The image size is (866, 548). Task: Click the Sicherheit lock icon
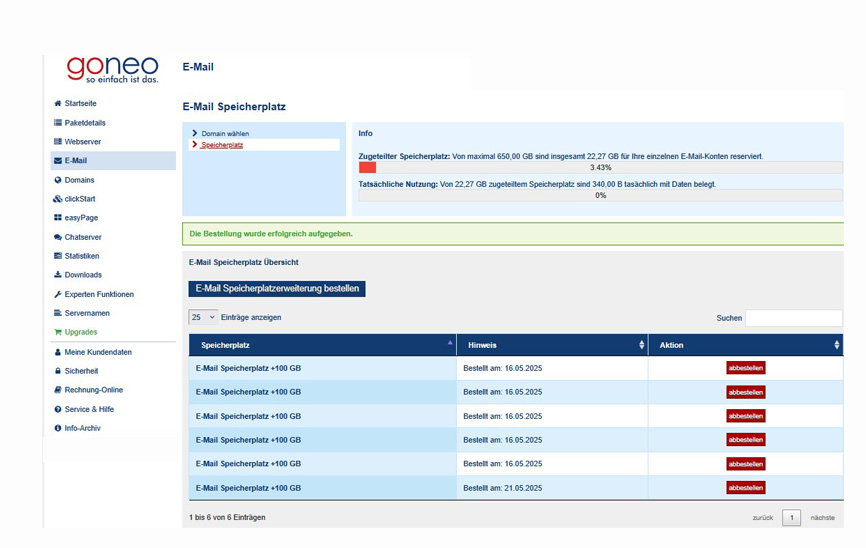(x=57, y=371)
